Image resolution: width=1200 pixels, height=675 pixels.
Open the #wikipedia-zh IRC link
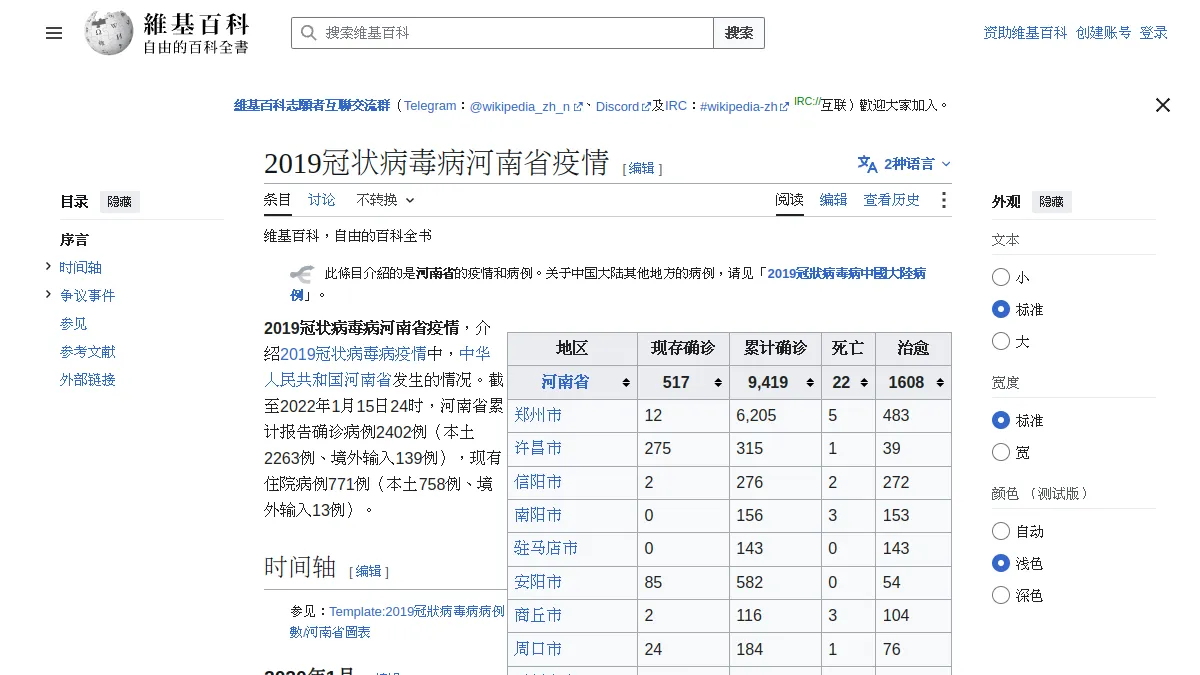pyautogui.click(x=745, y=106)
